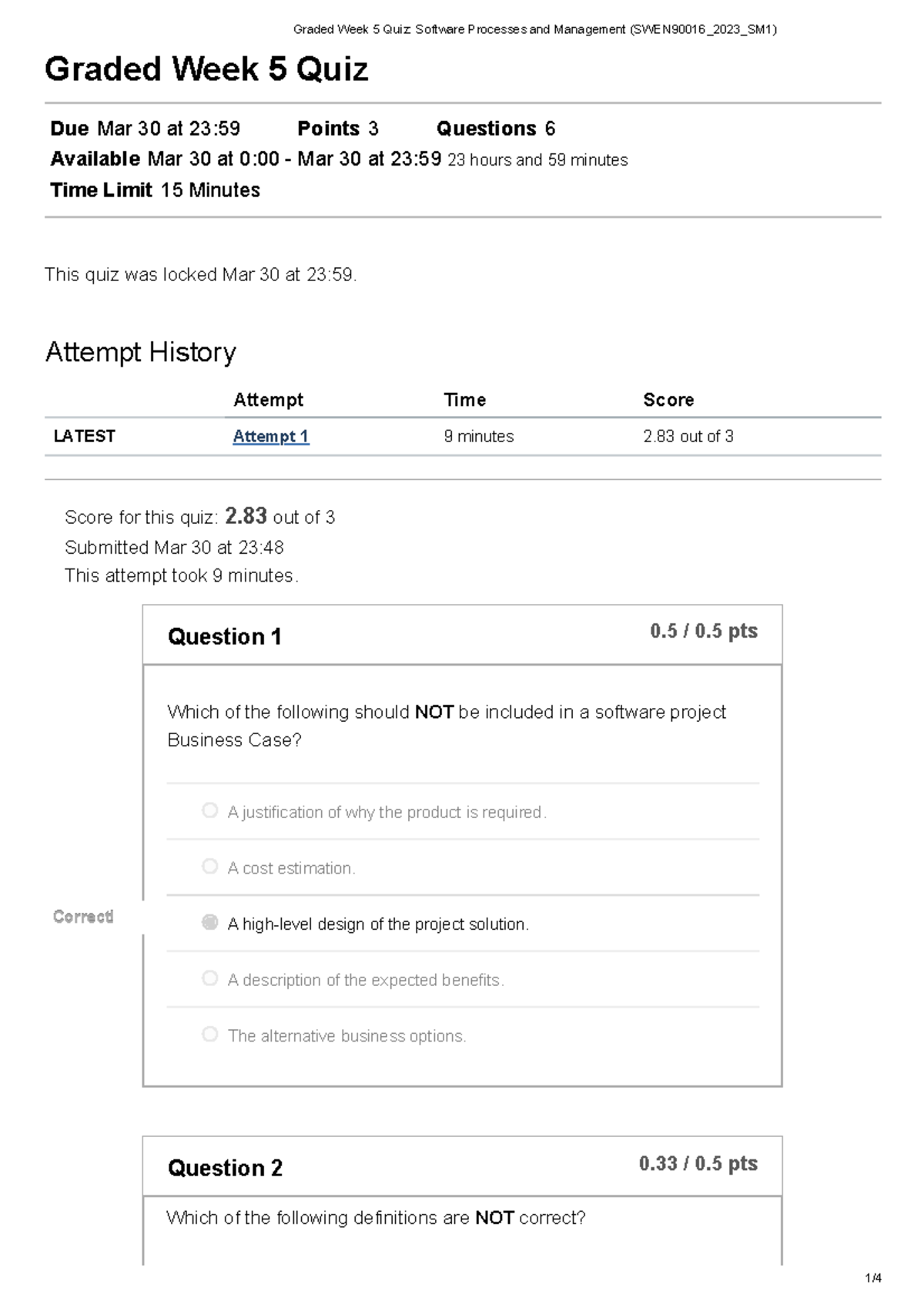Viewport: 924px width, 1308px height.
Task: Click the 'Score' column header
Action: (x=668, y=399)
